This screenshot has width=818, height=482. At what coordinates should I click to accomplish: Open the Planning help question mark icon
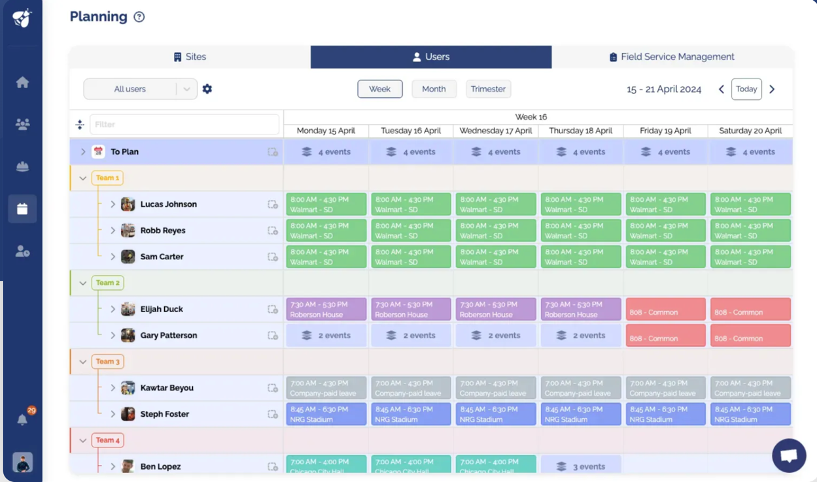pyautogui.click(x=139, y=17)
